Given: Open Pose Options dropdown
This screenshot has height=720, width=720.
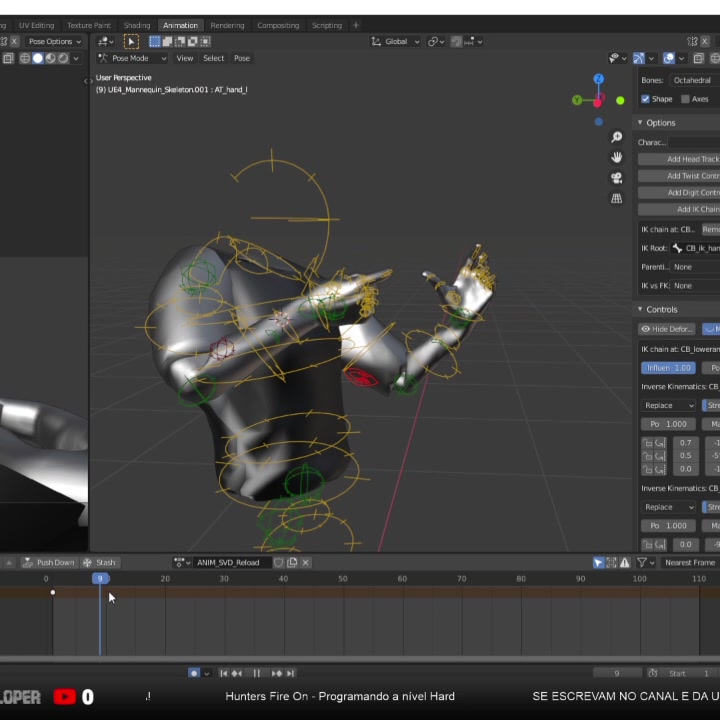Looking at the screenshot, I should [55, 42].
